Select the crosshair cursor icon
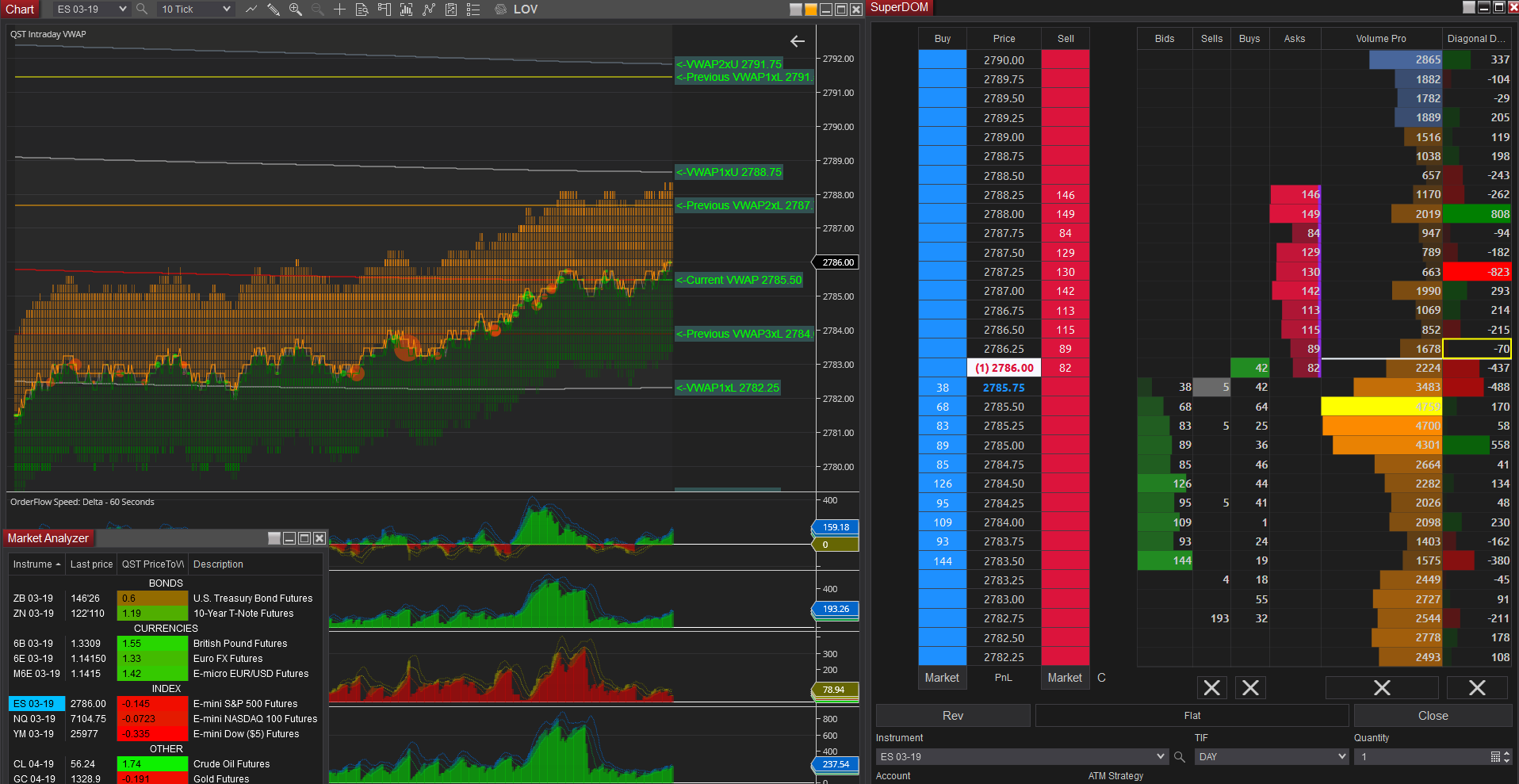The width and height of the screenshot is (1519, 784). click(339, 9)
